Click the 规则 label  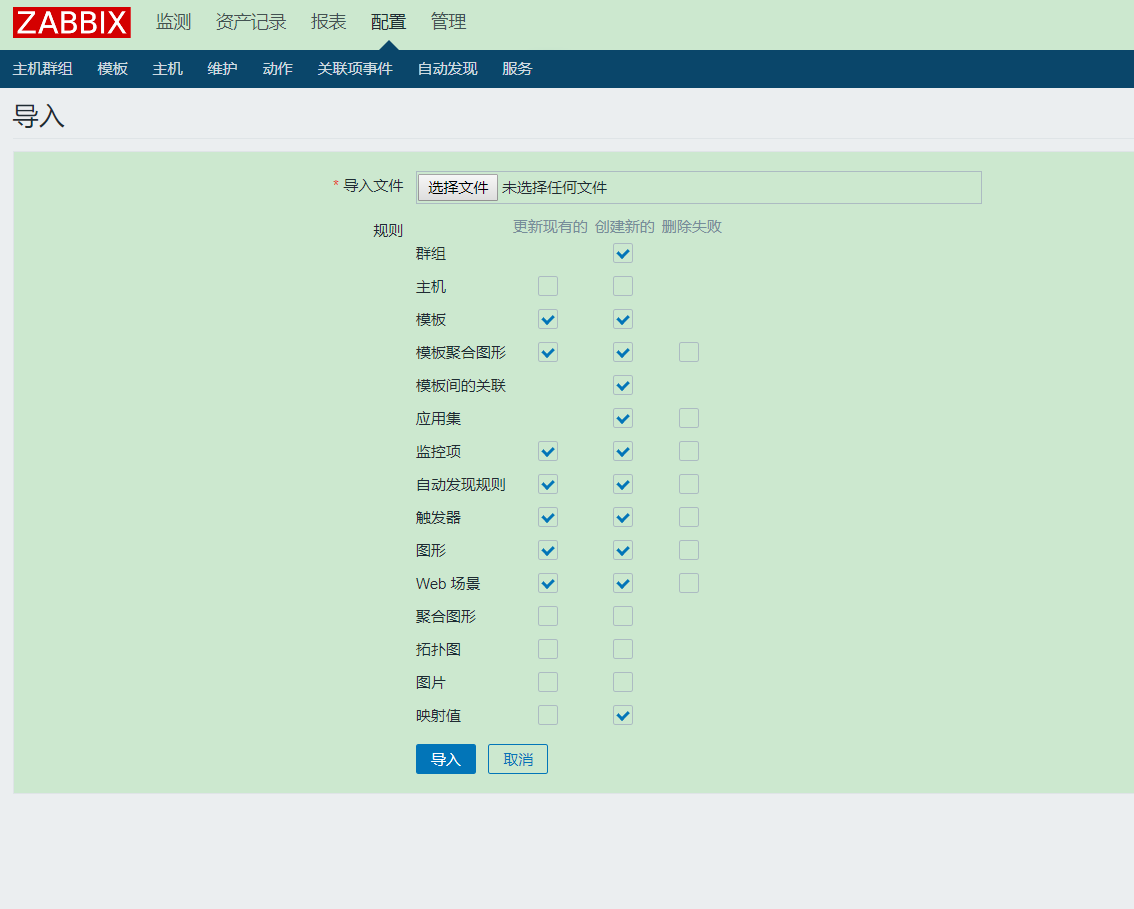pos(388,231)
